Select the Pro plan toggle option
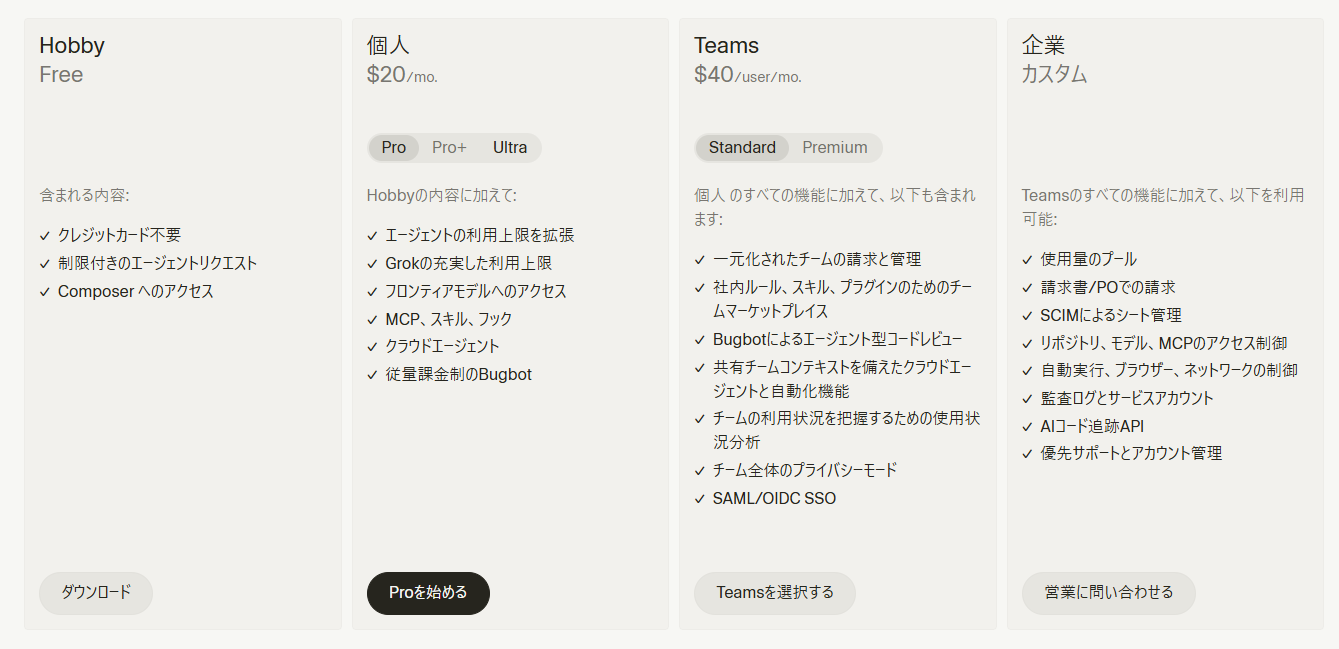The image size is (1339, 649). tap(394, 148)
